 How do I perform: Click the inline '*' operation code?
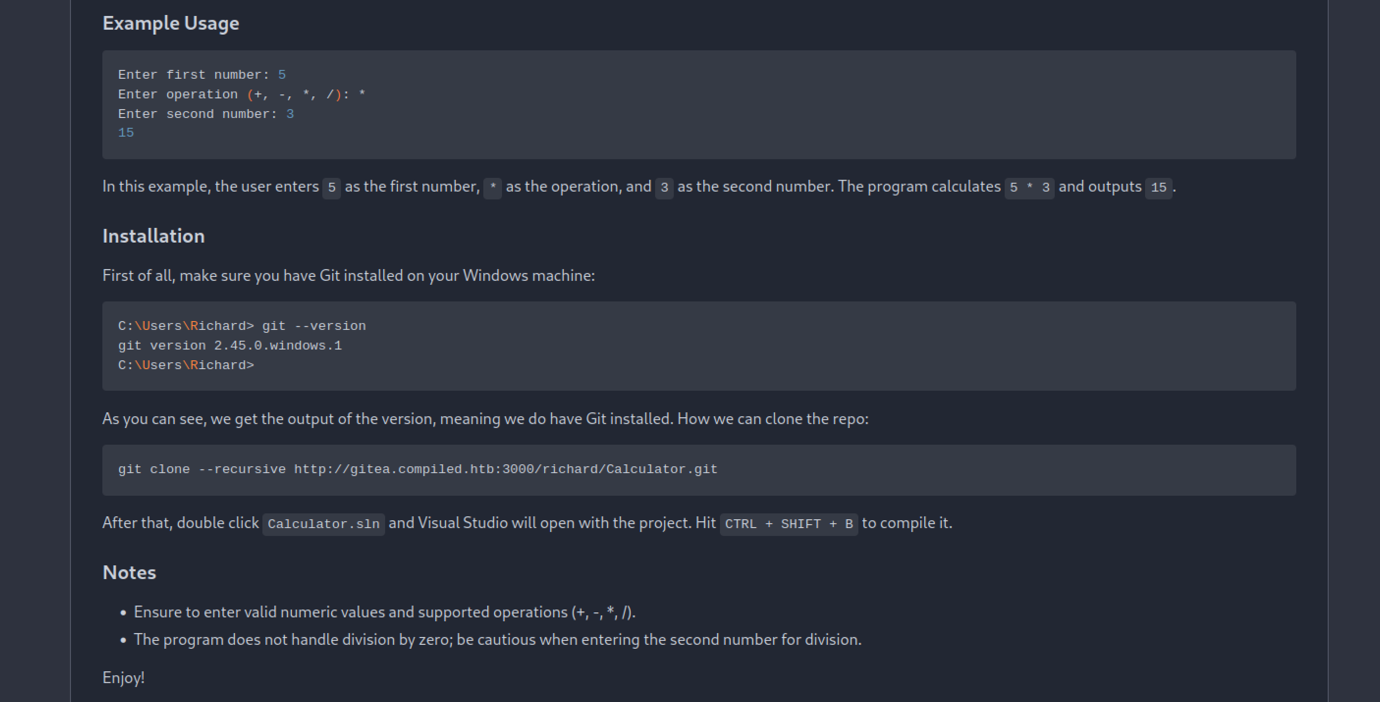click(x=492, y=187)
